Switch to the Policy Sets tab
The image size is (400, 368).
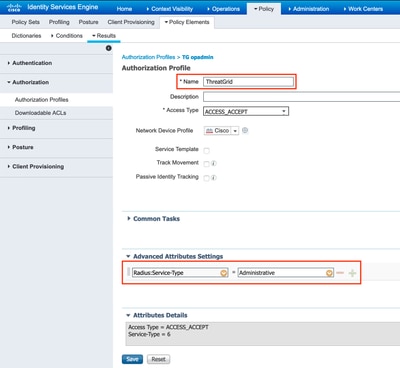(25, 22)
